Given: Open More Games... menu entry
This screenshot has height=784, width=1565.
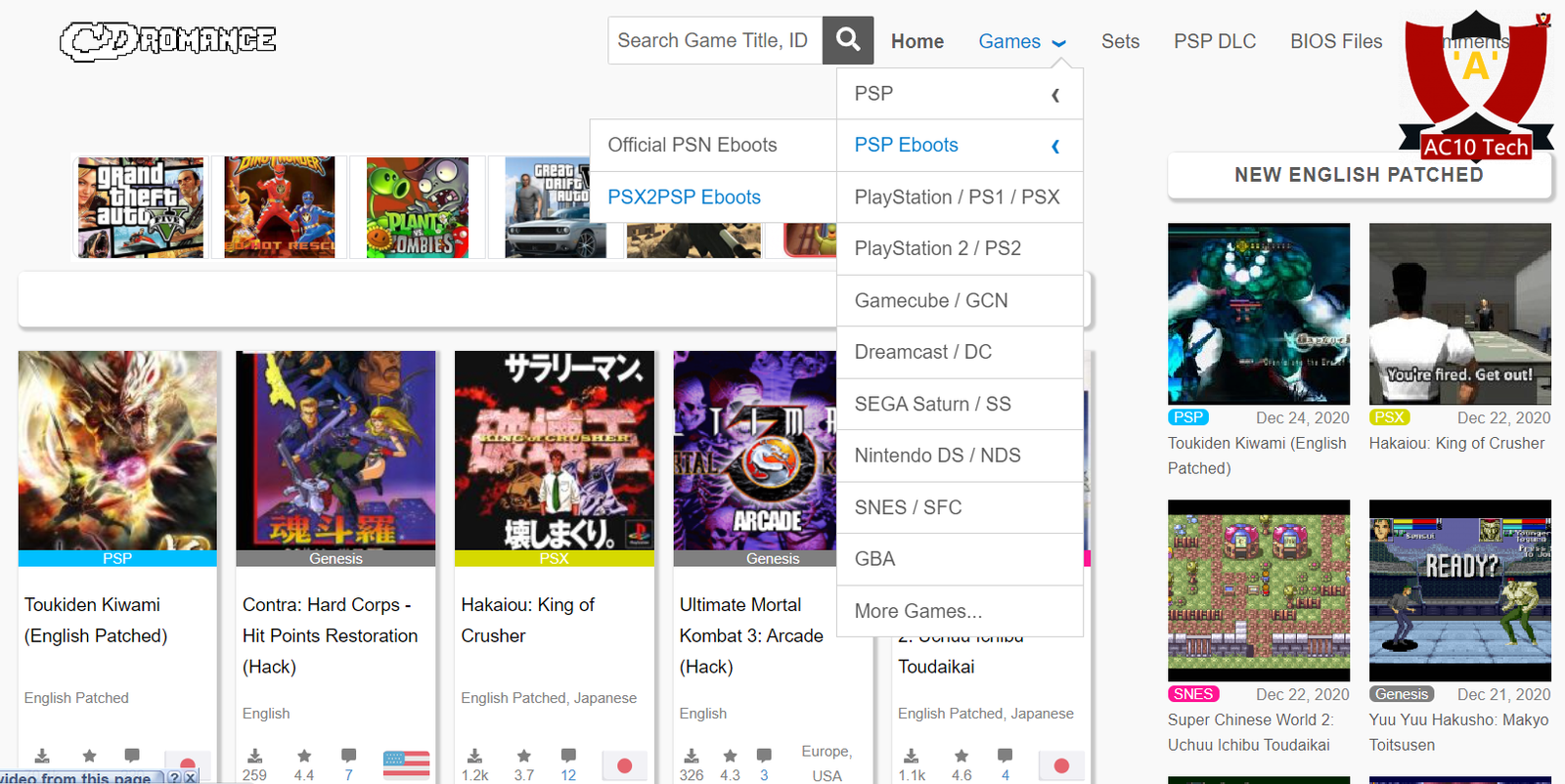Looking at the screenshot, I should coord(960,611).
